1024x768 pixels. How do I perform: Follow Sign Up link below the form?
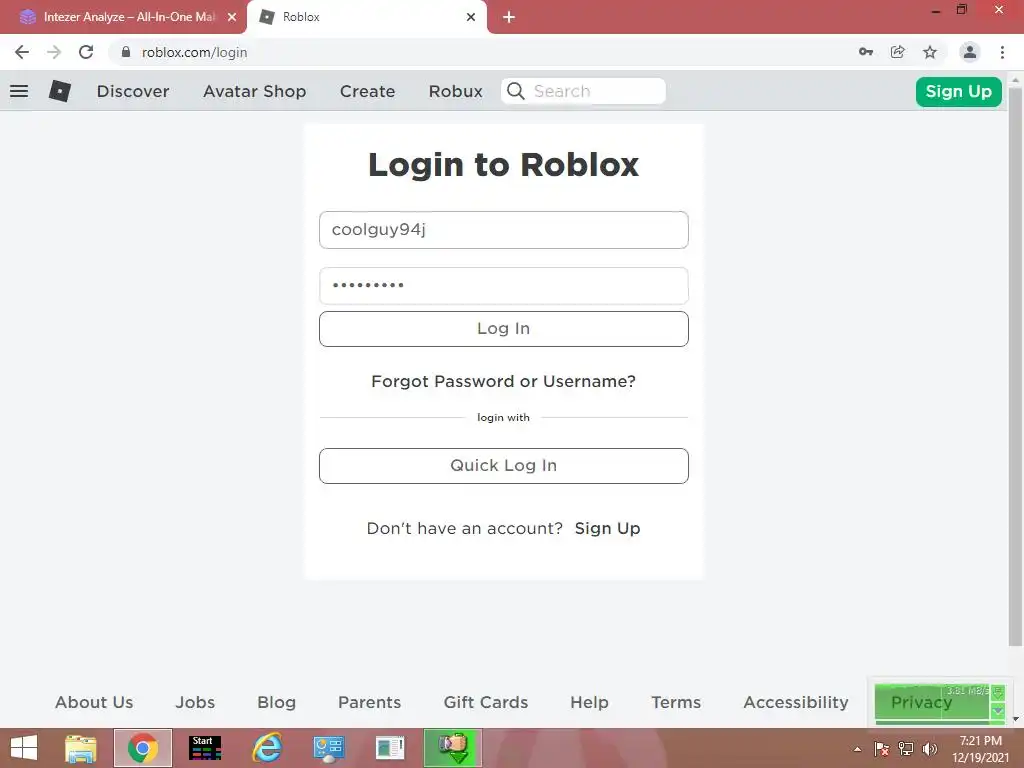click(x=607, y=528)
